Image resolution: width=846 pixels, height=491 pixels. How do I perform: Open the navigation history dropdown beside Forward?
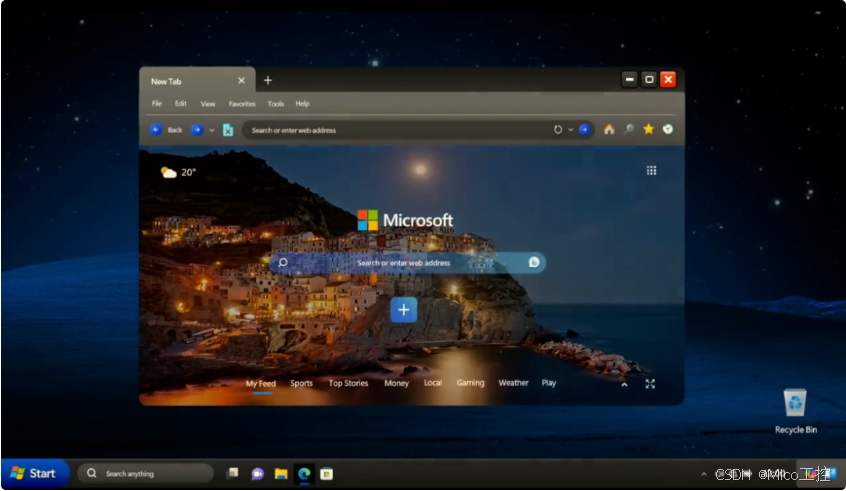(x=212, y=130)
